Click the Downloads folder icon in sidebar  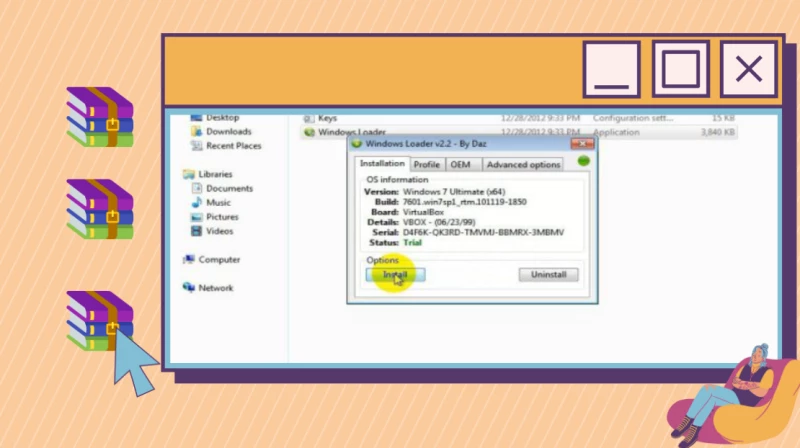196,132
